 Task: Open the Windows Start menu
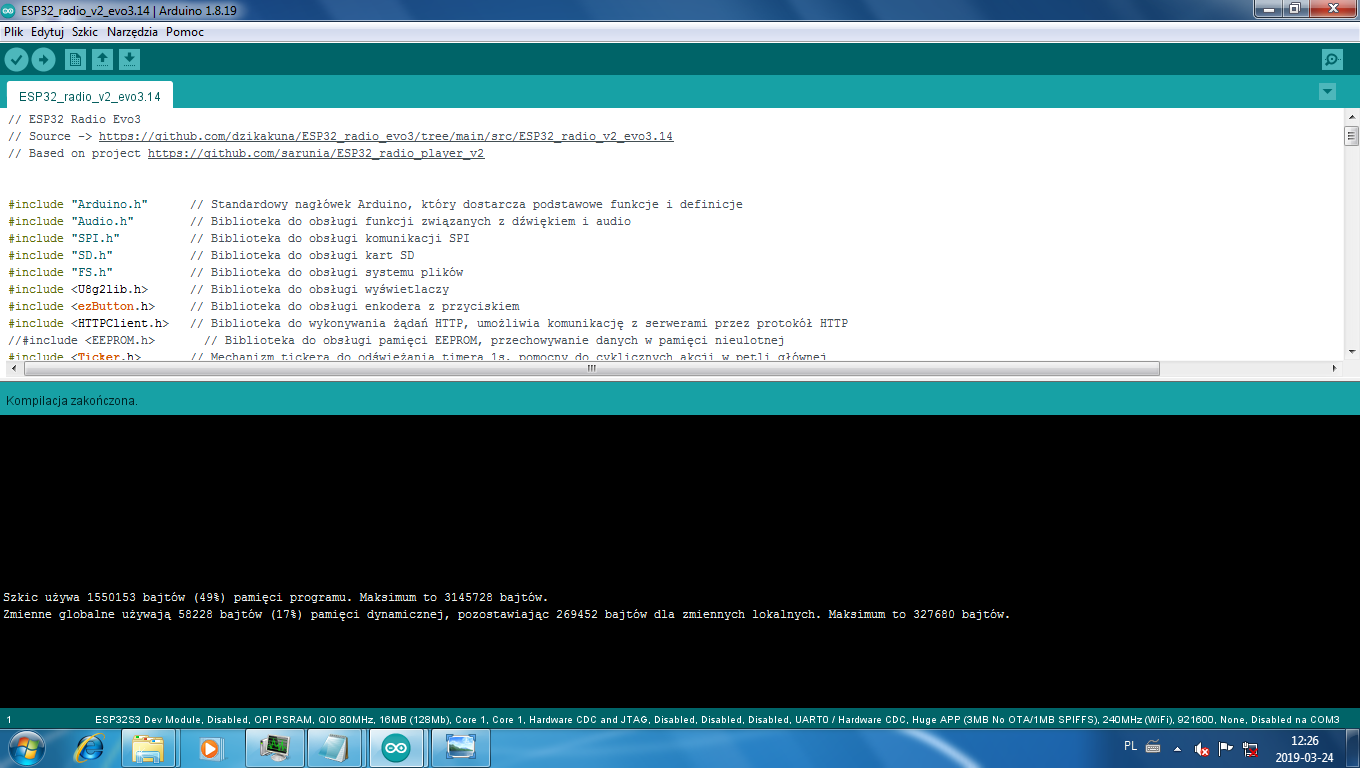[x=27, y=747]
